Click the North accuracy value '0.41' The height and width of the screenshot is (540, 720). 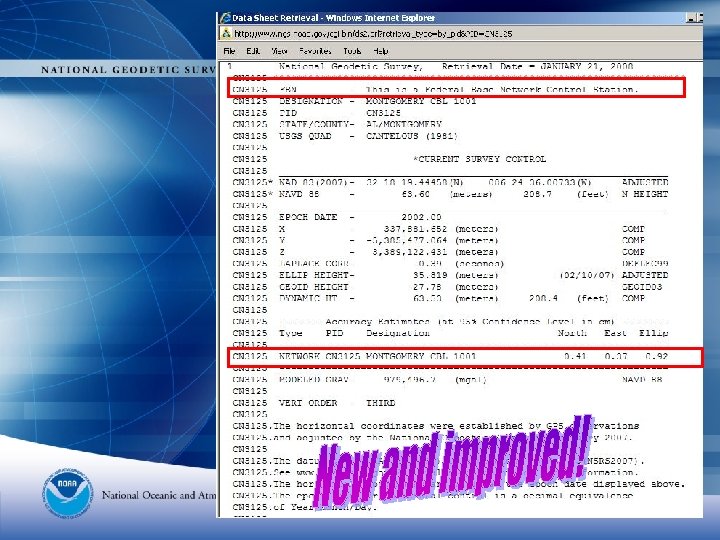[x=575, y=356]
